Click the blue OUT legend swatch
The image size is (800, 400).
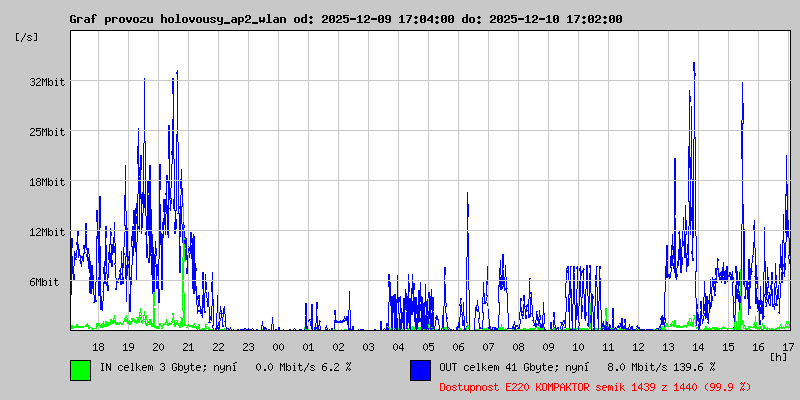420,370
